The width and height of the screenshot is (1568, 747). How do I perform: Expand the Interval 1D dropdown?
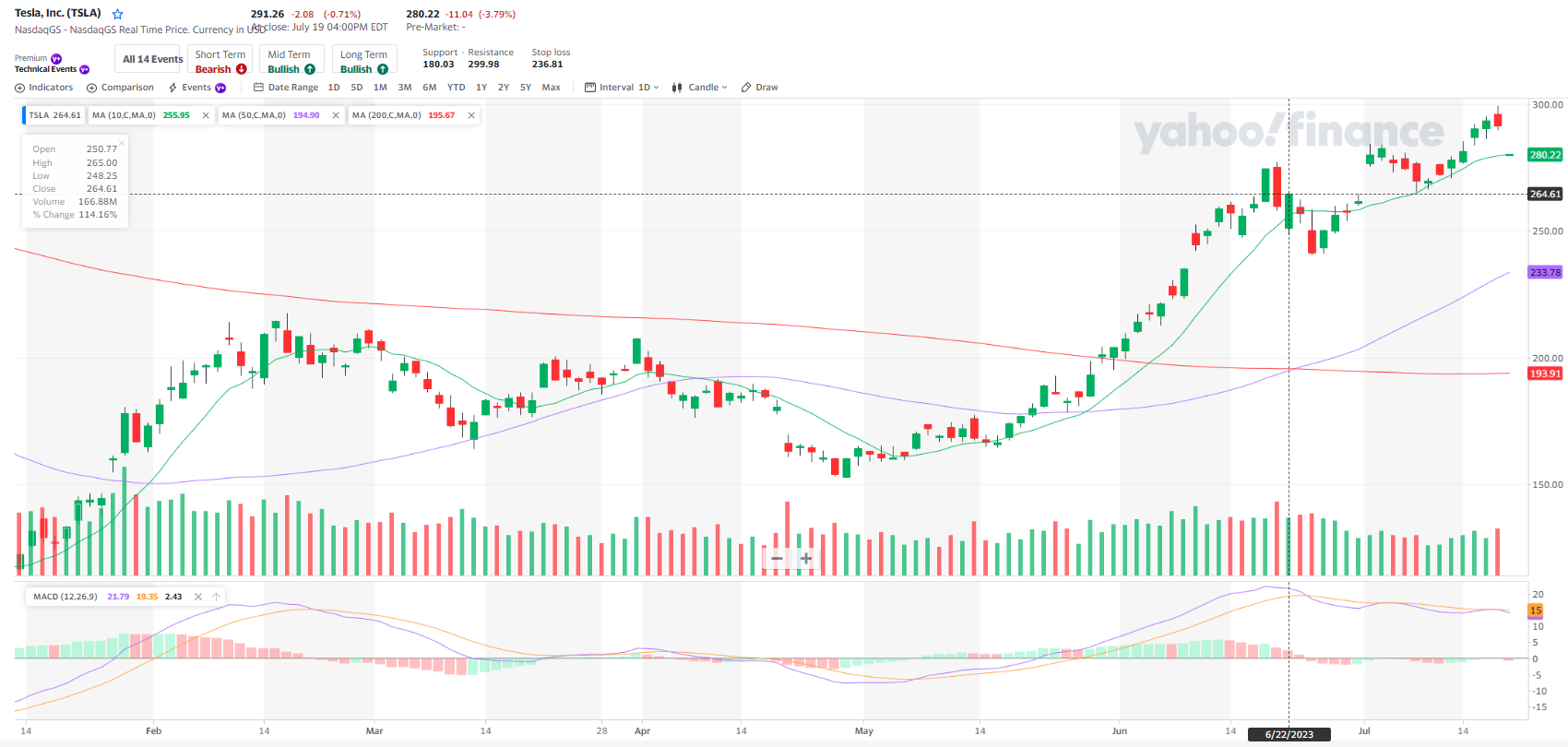[623, 88]
